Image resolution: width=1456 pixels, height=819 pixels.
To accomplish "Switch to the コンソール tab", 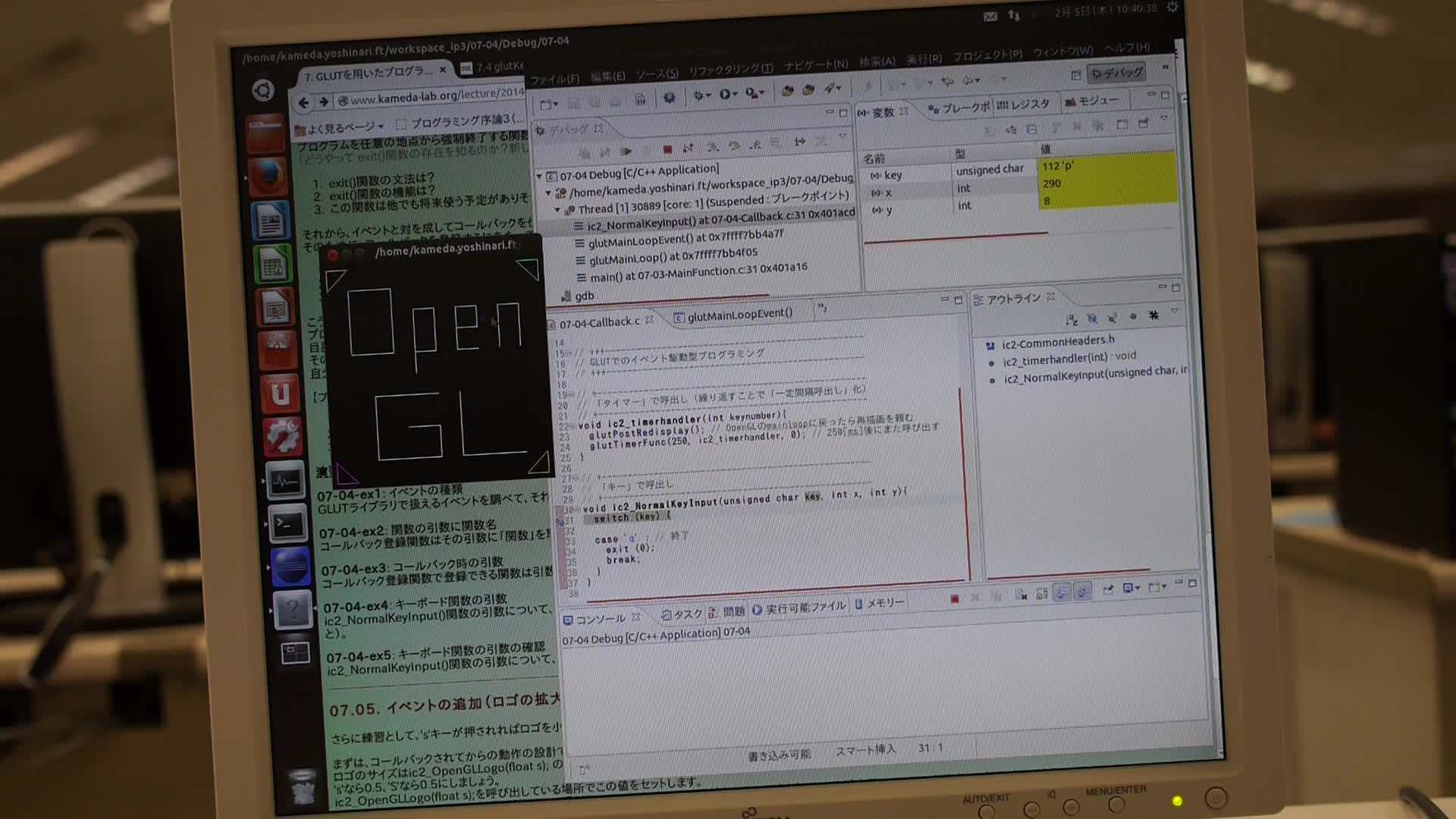I will (601, 619).
